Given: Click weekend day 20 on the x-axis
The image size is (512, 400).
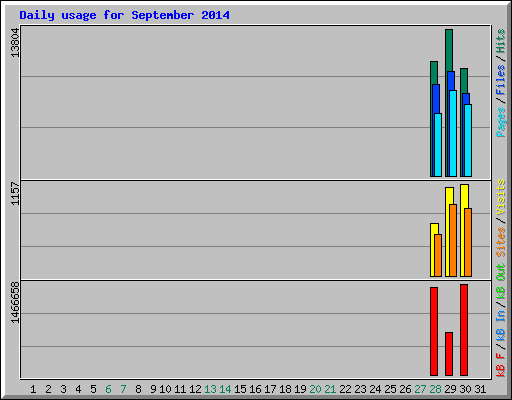Looking at the screenshot, I should [315, 389].
